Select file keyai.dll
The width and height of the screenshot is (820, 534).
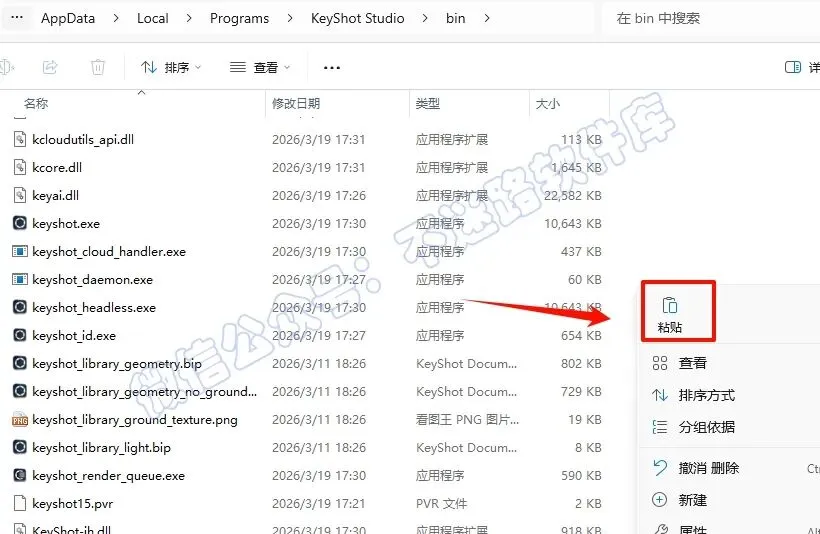click(55, 196)
